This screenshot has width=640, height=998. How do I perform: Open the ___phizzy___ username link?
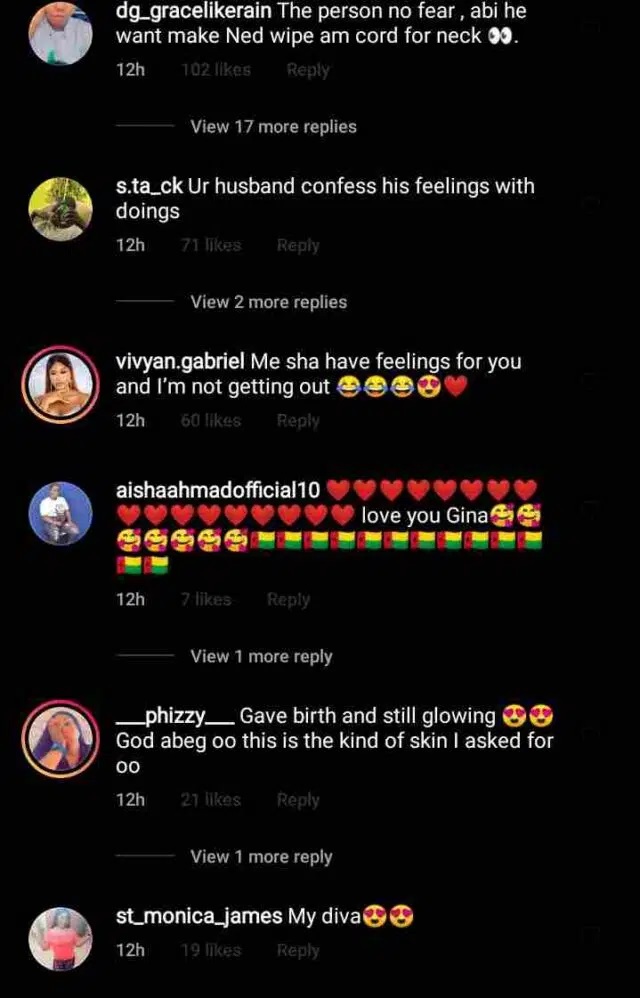[x=175, y=716]
